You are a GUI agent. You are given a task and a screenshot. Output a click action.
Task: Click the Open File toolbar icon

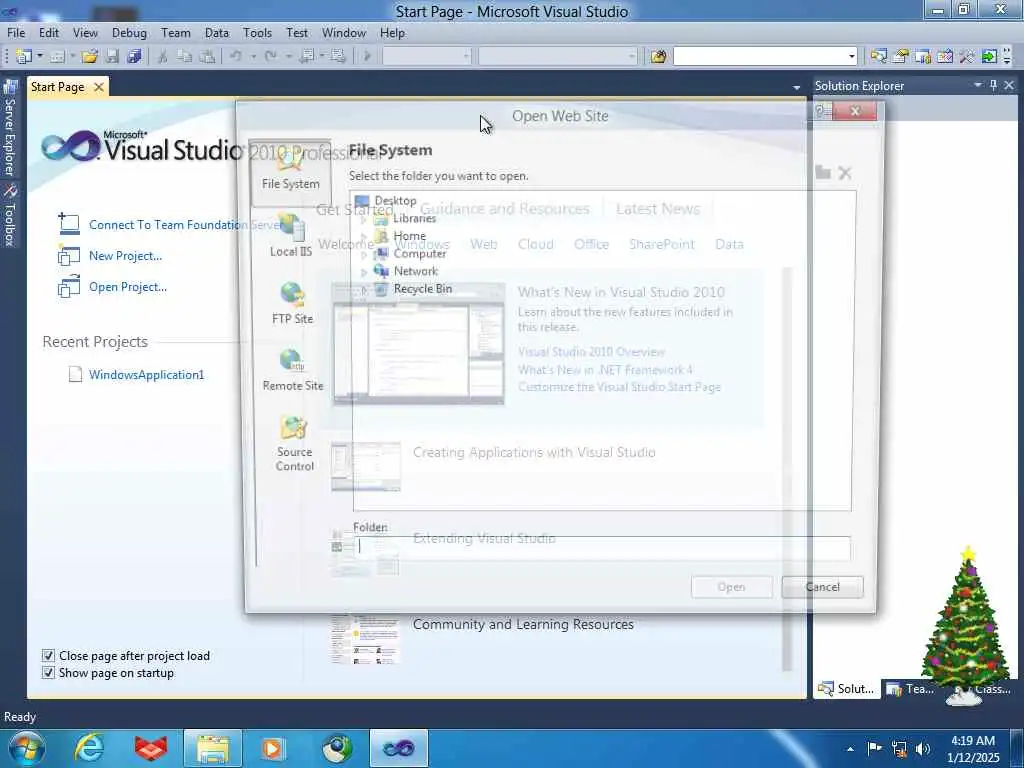89,57
